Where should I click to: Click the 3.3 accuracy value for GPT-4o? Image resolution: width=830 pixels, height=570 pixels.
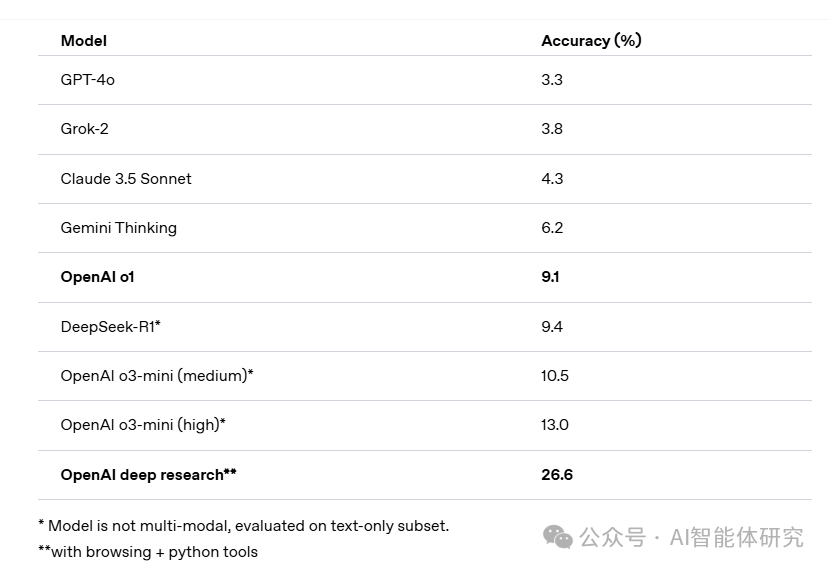coord(552,80)
